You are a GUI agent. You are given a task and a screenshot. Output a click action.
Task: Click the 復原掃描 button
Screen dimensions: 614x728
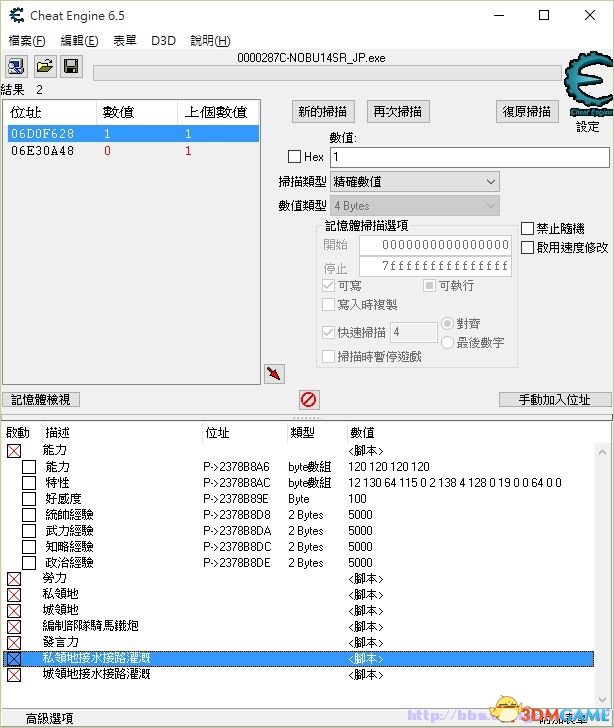tap(527, 111)
